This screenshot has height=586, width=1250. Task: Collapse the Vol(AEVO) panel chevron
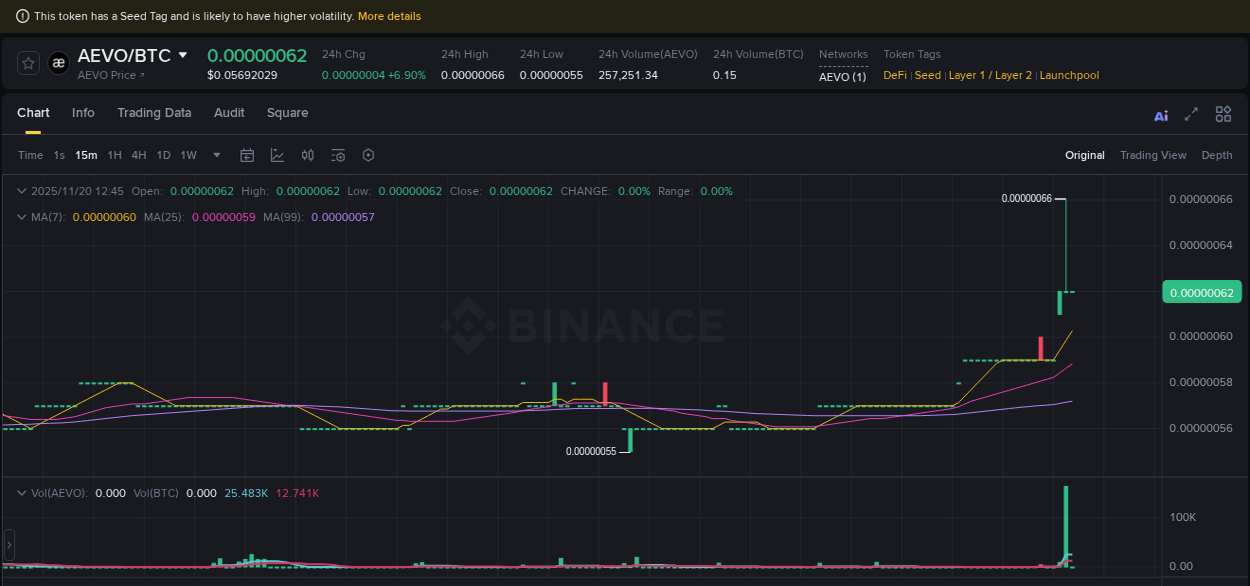(x=21, y=493)
